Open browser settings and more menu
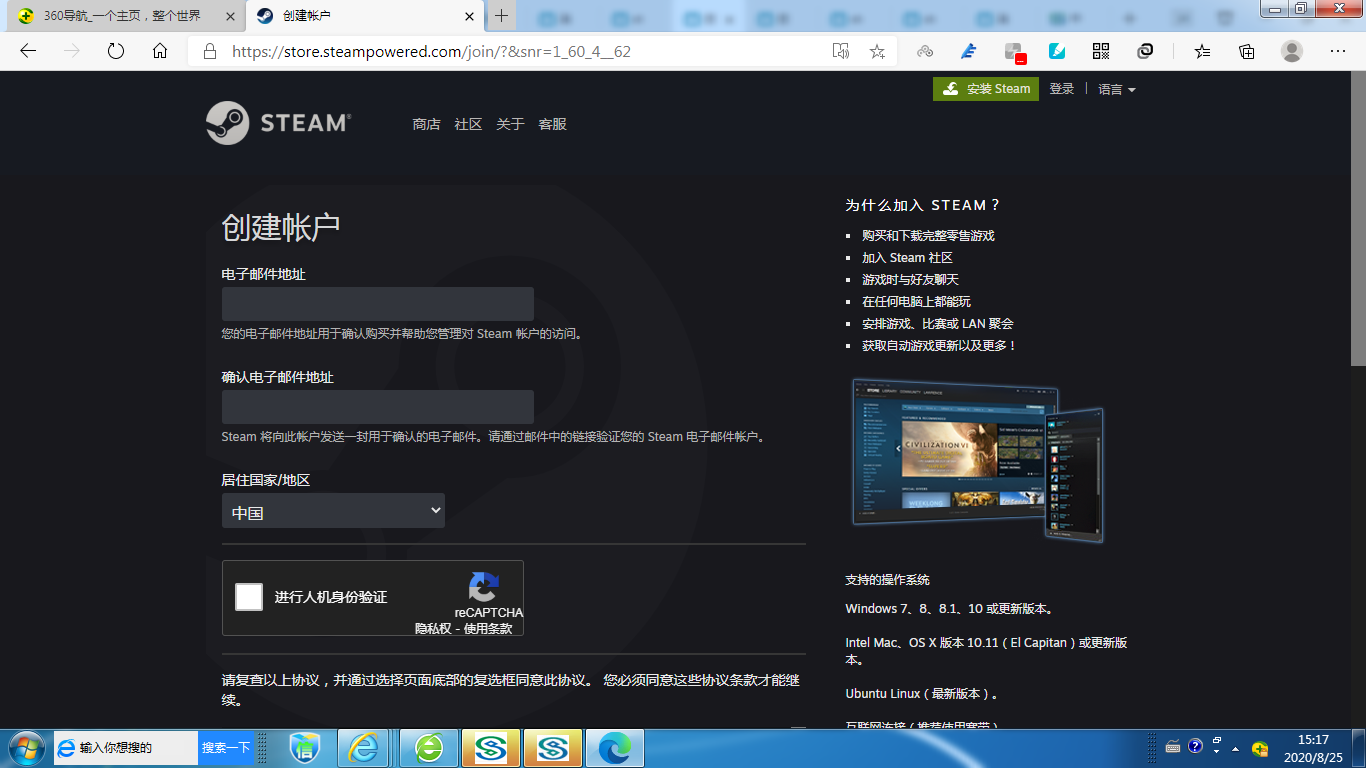Screen dimensions: 1366x768 [x=1338, y=51]
